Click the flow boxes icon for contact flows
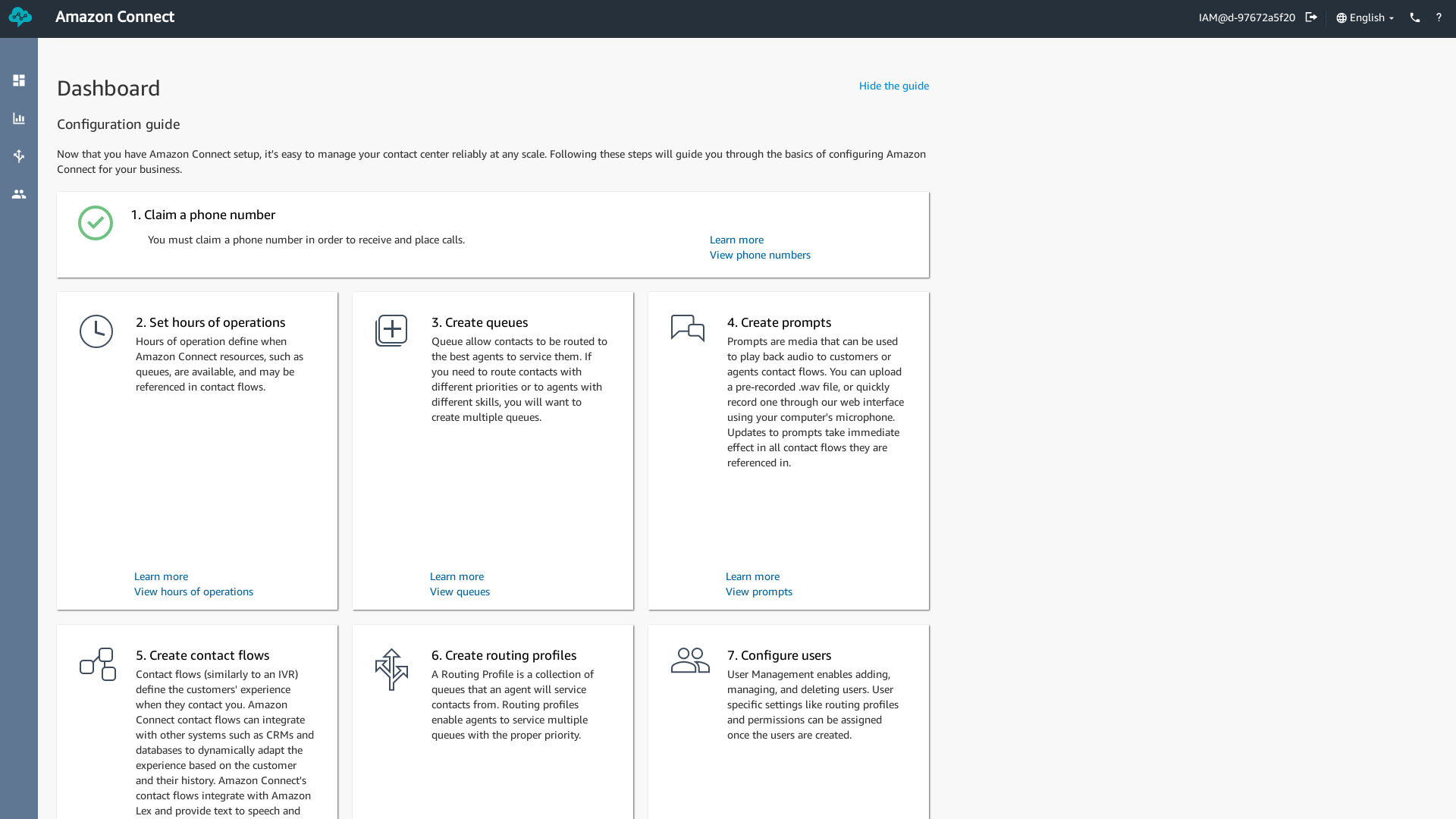The width and height of the screenshot is (1456, 819). click(98, 664)
